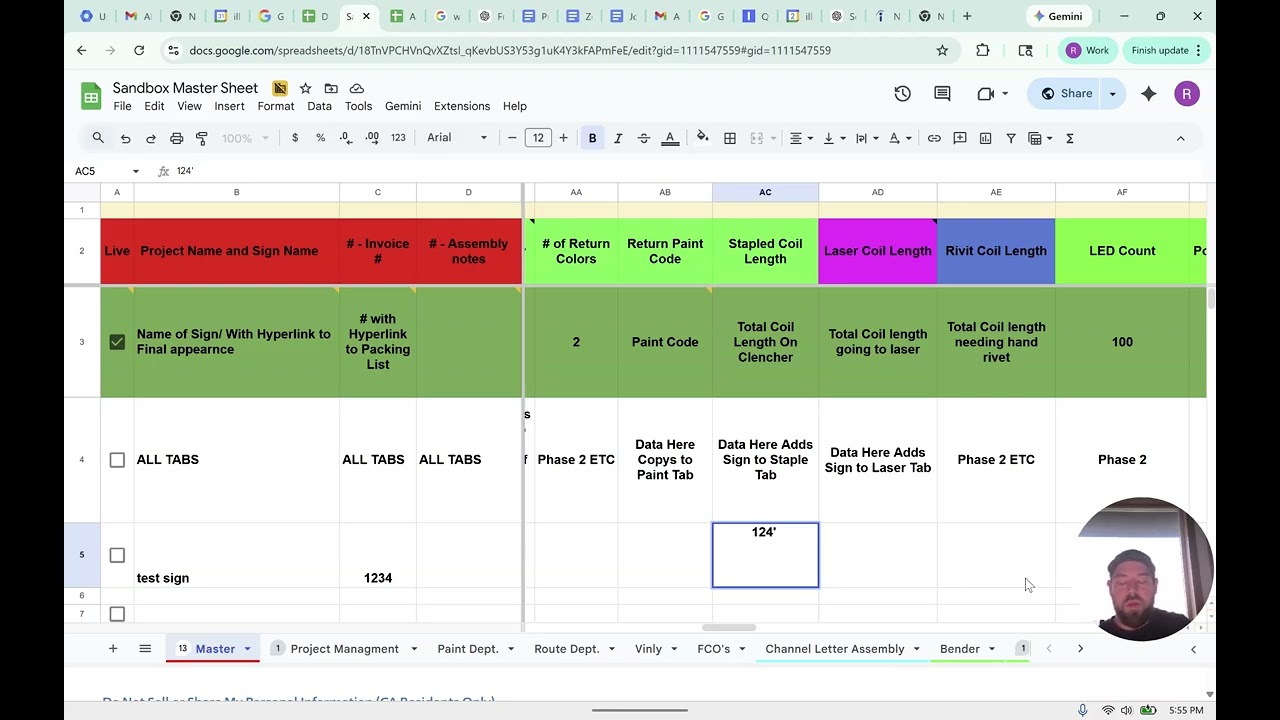Select the cell containing 1234
Image resolution: width=1280 pixels, height=720 pixels.
tap(378, 555)
